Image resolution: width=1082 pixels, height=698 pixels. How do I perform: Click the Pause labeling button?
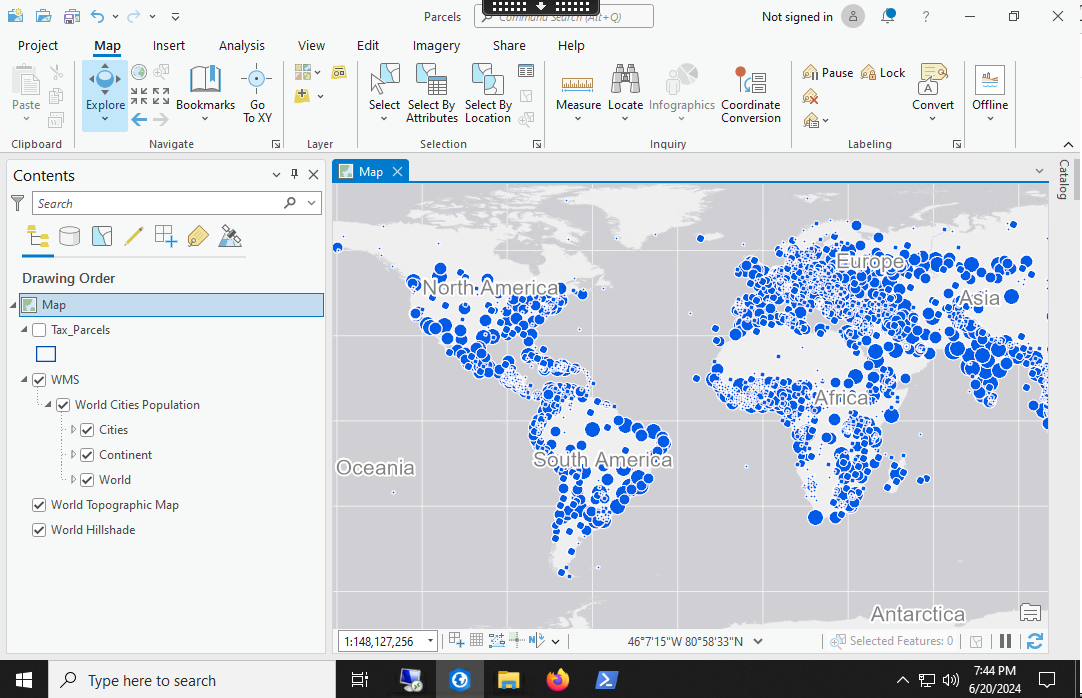[828, 73]
